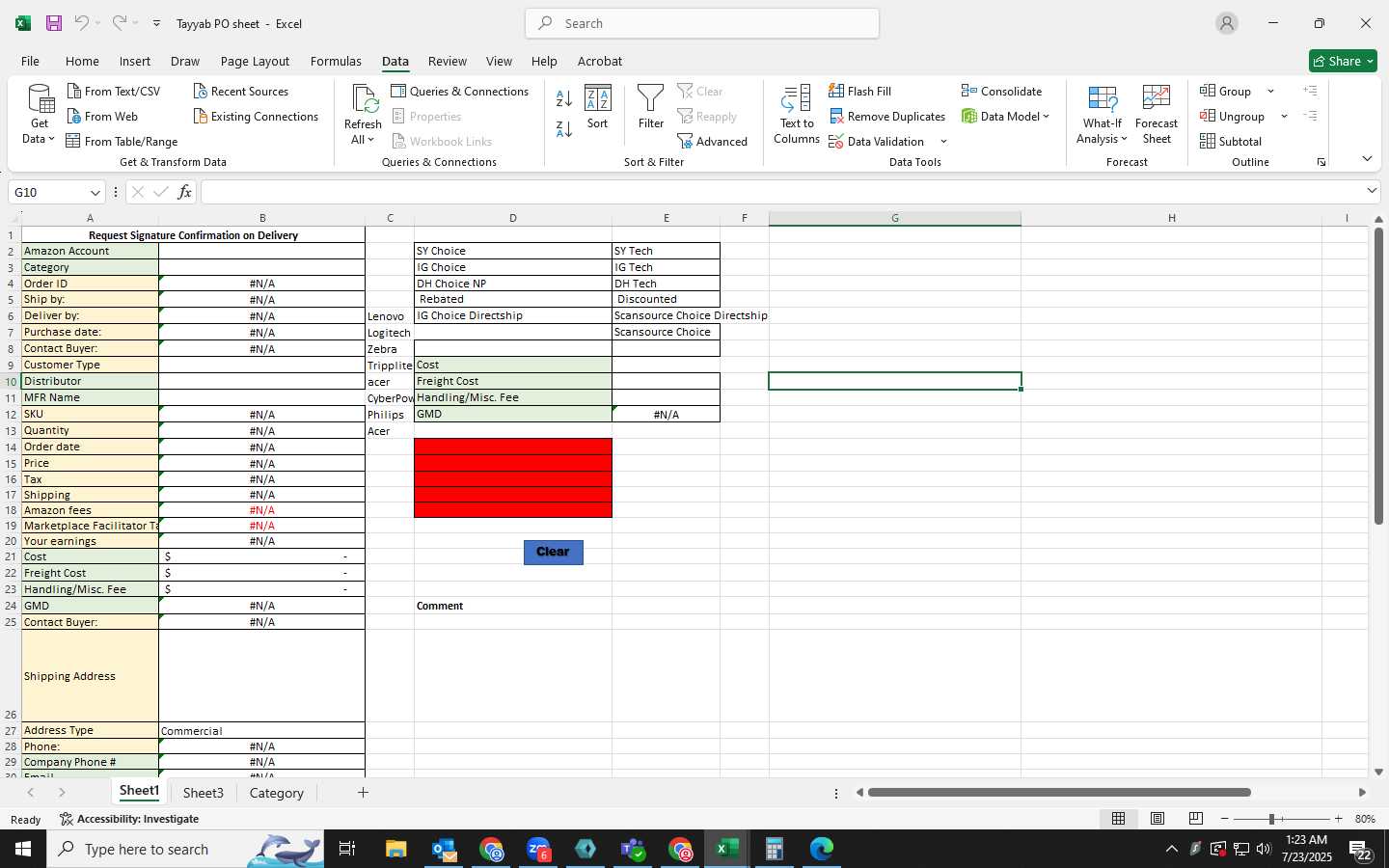The width and height of the screenshot is (1389, 868).
Task: Switch to Normal view in status bar
Action: 1118,818
